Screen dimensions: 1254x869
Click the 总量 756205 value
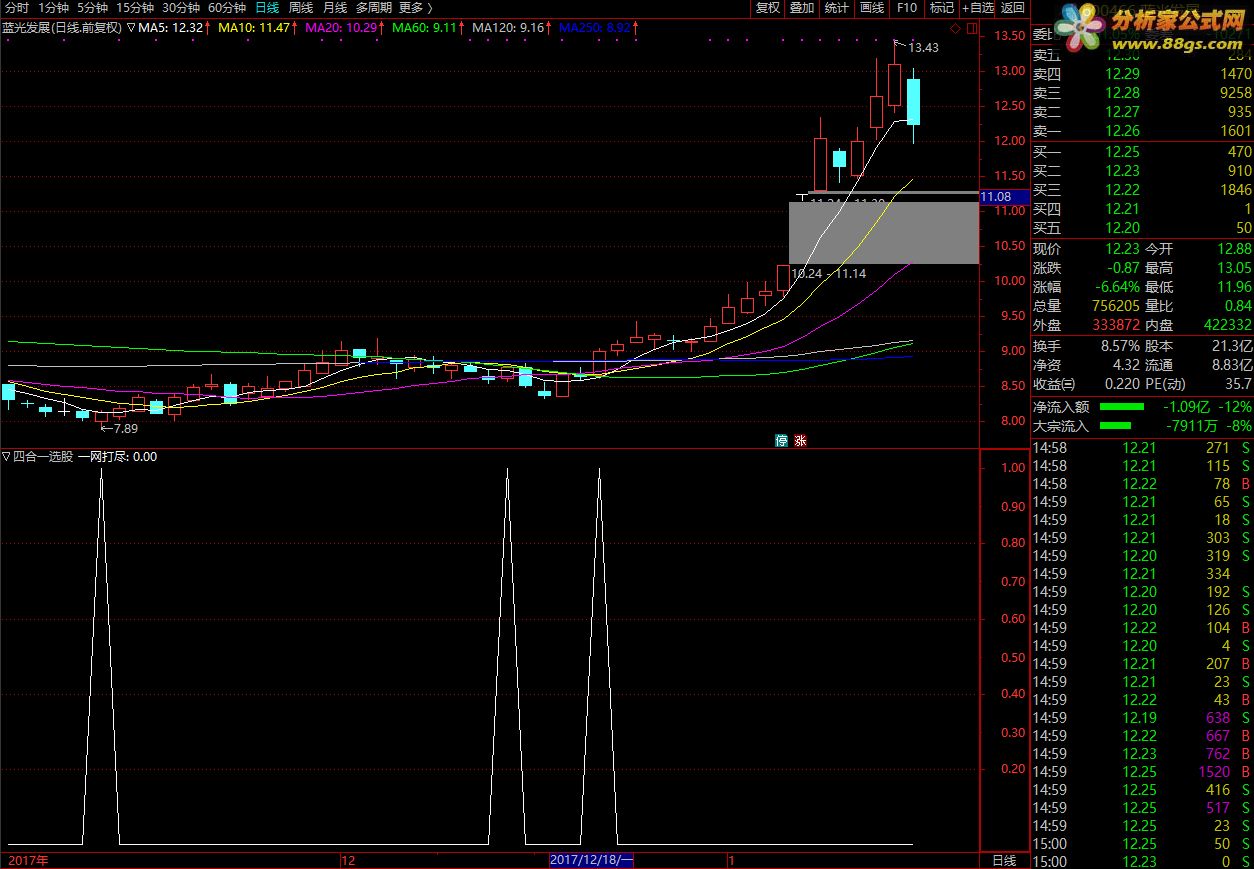(x=1115, y=306)
